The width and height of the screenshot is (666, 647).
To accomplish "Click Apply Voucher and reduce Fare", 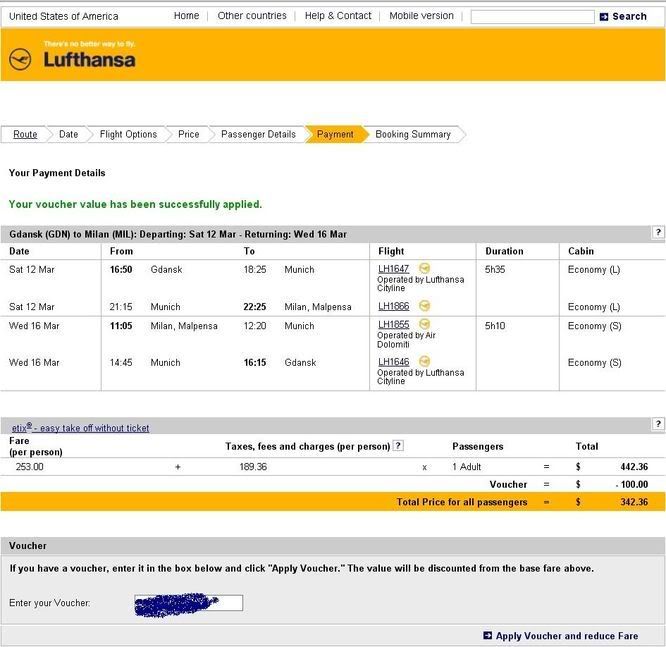I will tap(567, 636).
